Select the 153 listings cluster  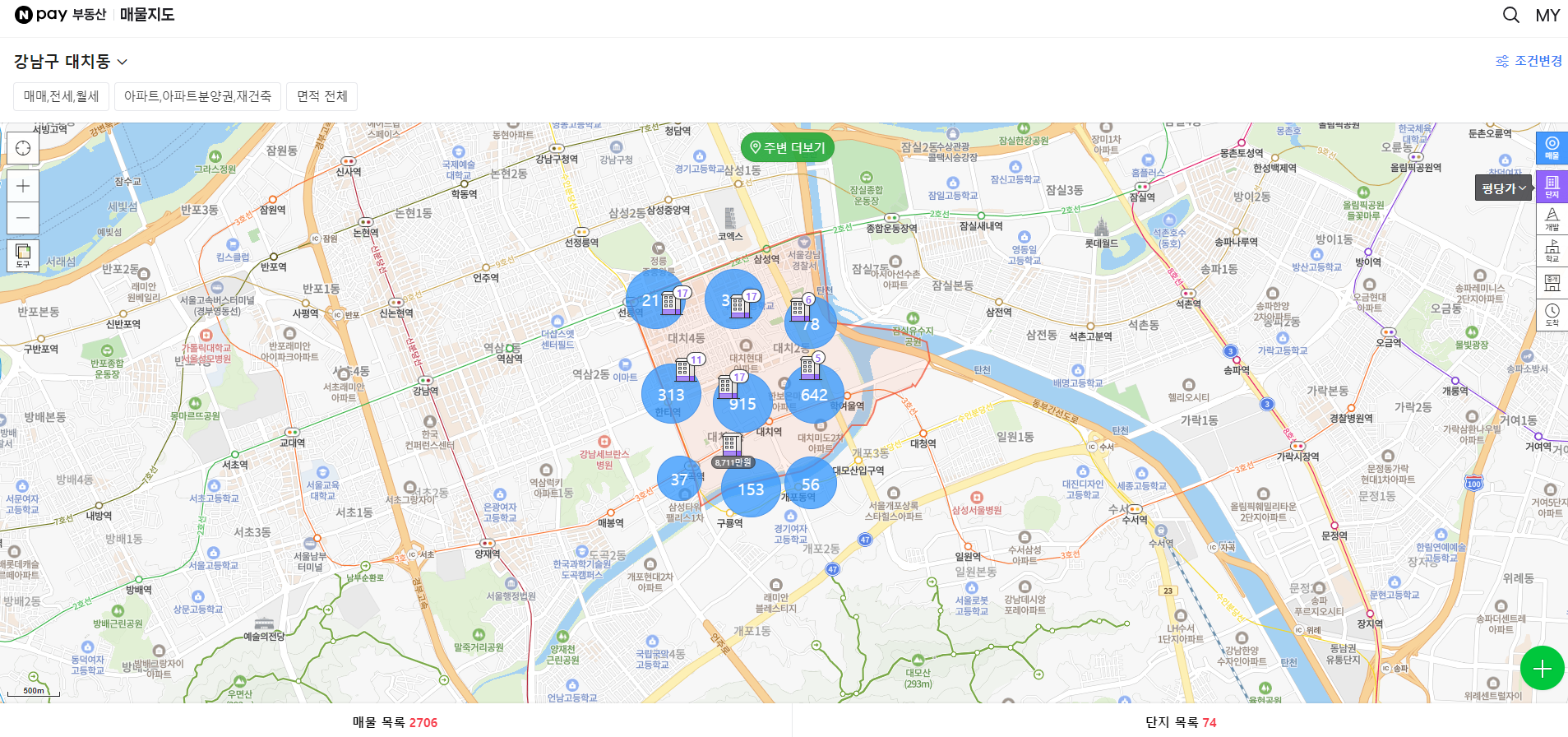click(x=751, y=489)
